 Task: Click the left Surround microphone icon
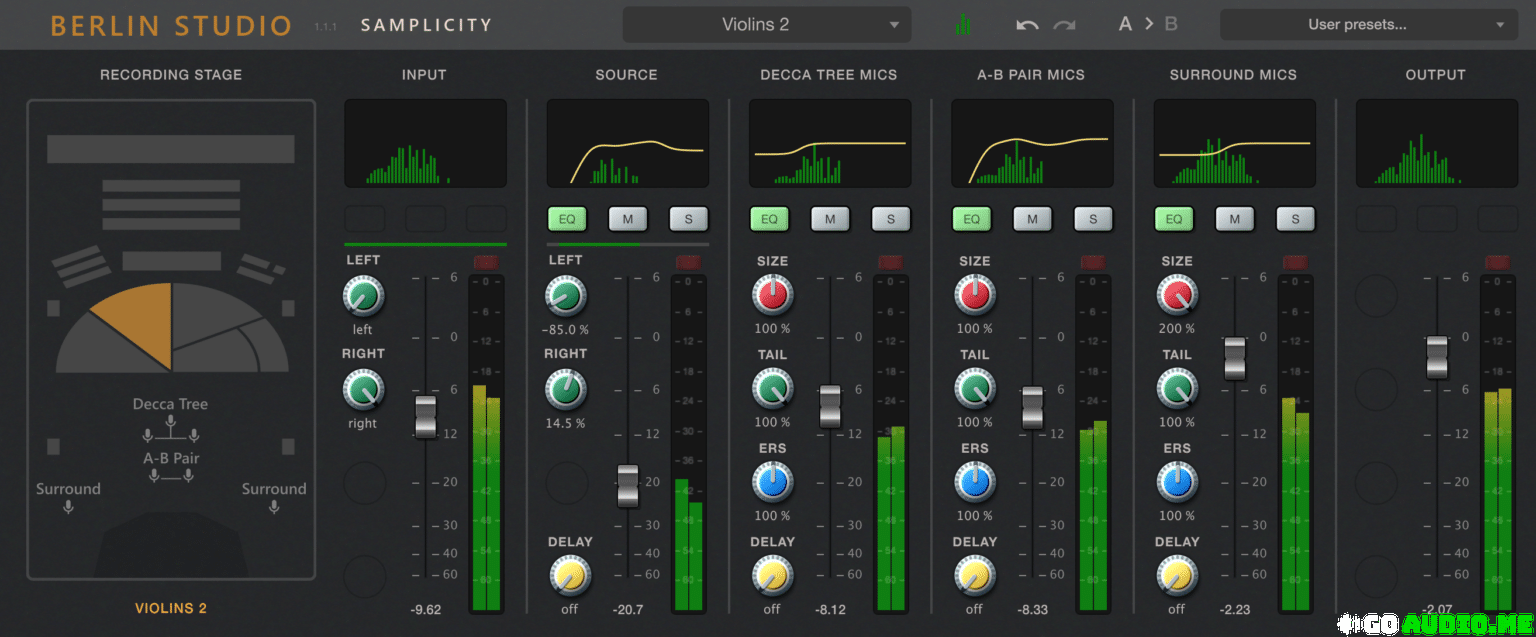pos(68,507)
